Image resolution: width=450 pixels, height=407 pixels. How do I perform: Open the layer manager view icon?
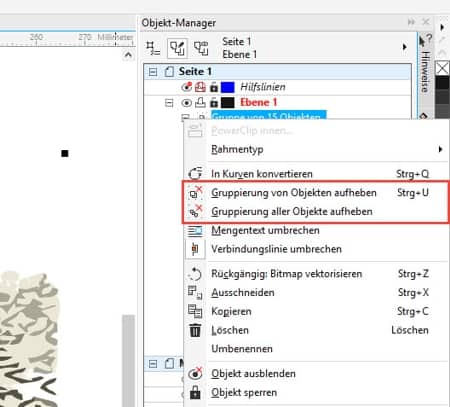coord(201,48)
